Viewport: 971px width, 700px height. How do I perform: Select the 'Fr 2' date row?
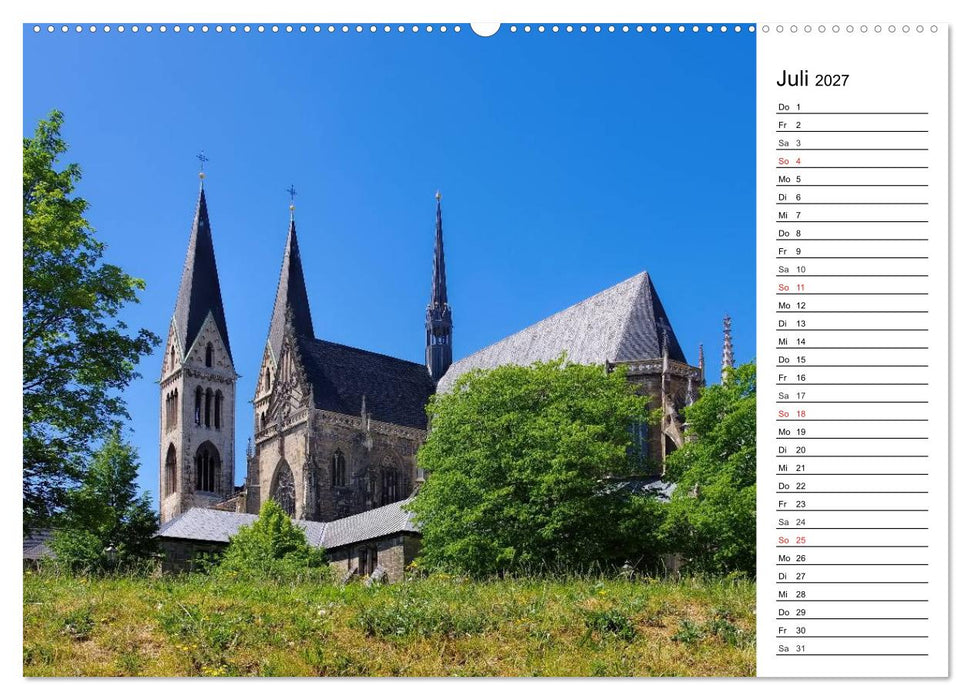click(852, 125)
